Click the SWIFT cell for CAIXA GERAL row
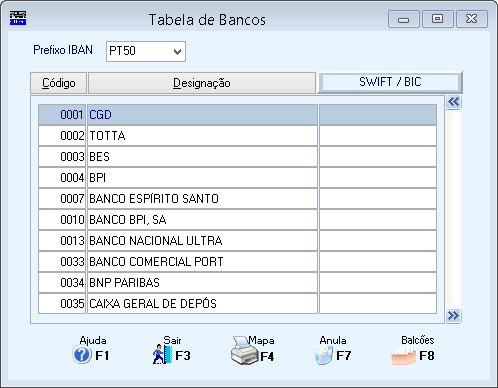The image size is (498, 388). (378, 304)
